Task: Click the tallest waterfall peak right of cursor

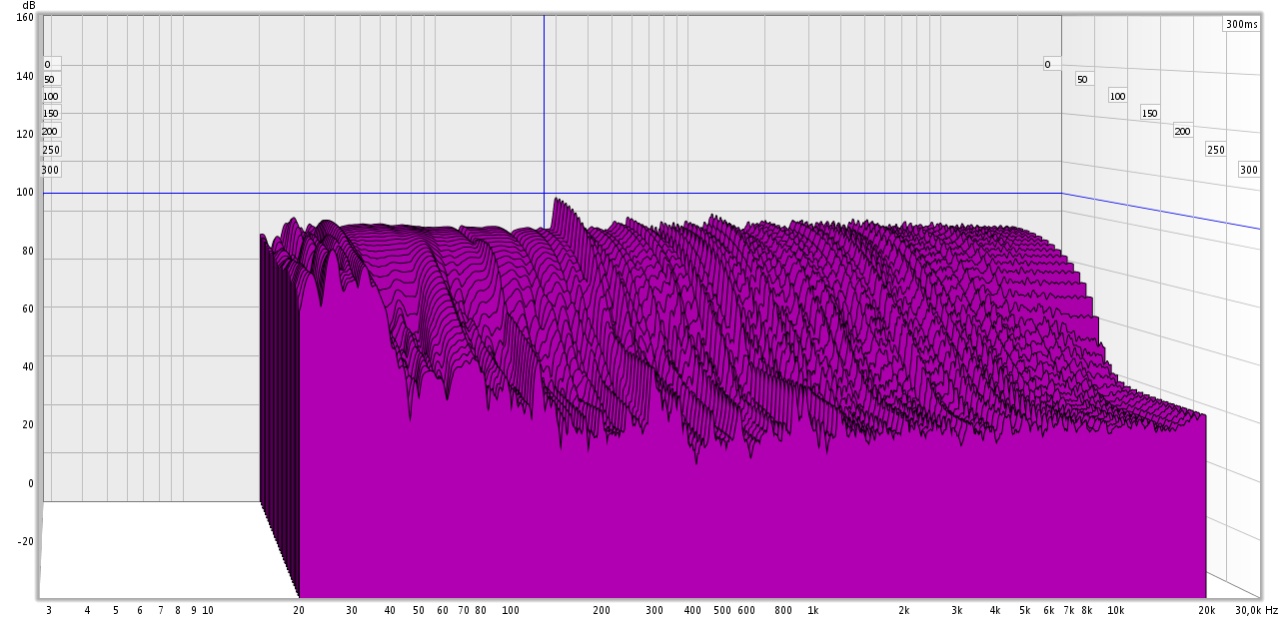Action: pos(558,200)
